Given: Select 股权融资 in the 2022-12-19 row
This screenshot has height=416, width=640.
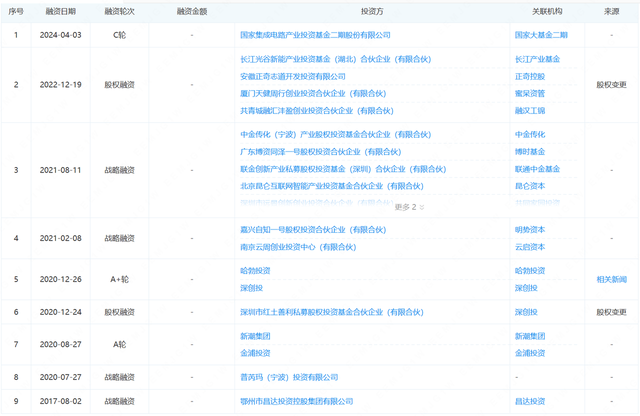Looking at the screenshot, I should pos(119,85).
